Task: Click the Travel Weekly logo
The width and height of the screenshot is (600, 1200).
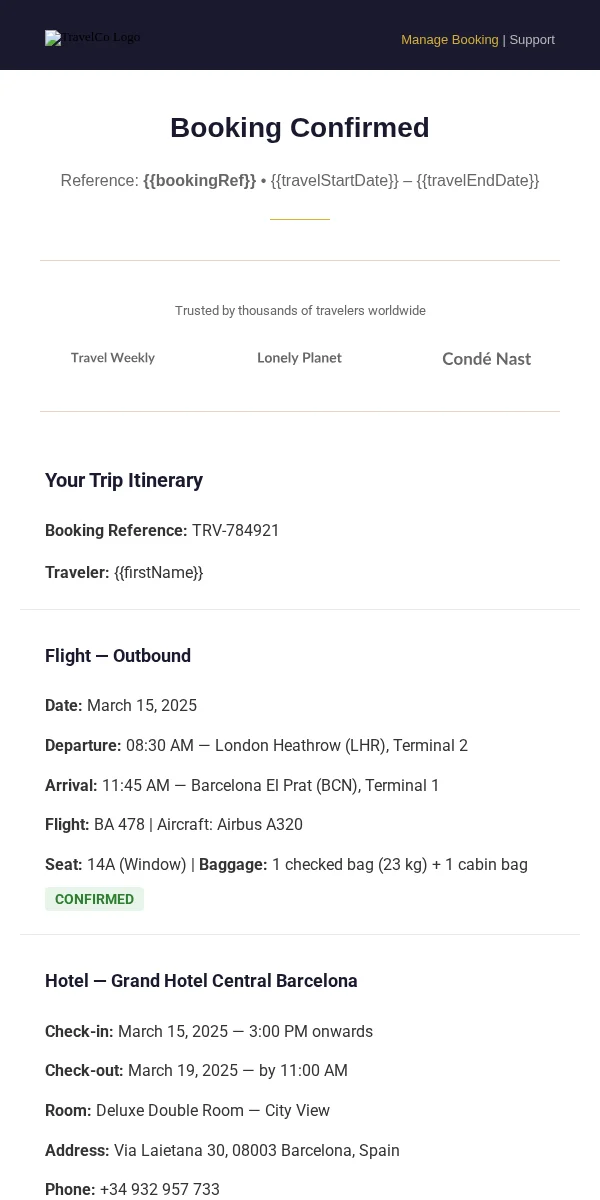Action: click(x=113, y=358)
